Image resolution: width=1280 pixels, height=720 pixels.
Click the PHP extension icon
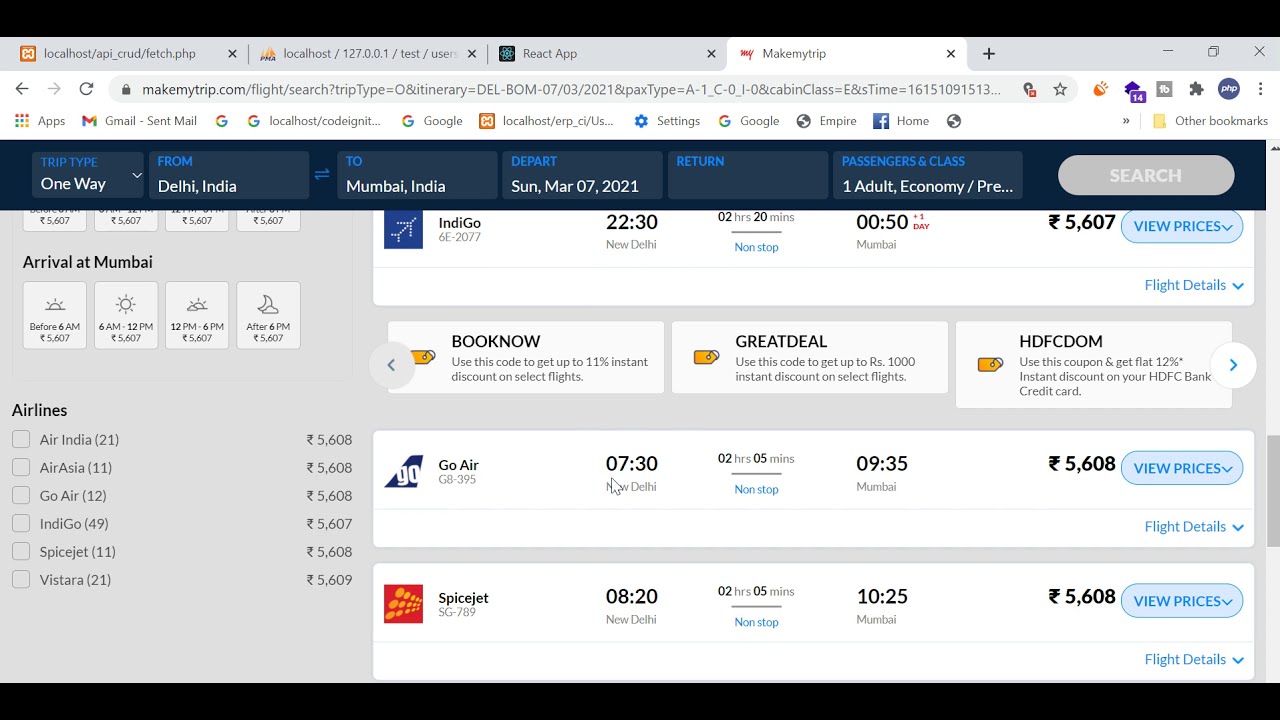pyautogui.click(x=1229, y=89)
